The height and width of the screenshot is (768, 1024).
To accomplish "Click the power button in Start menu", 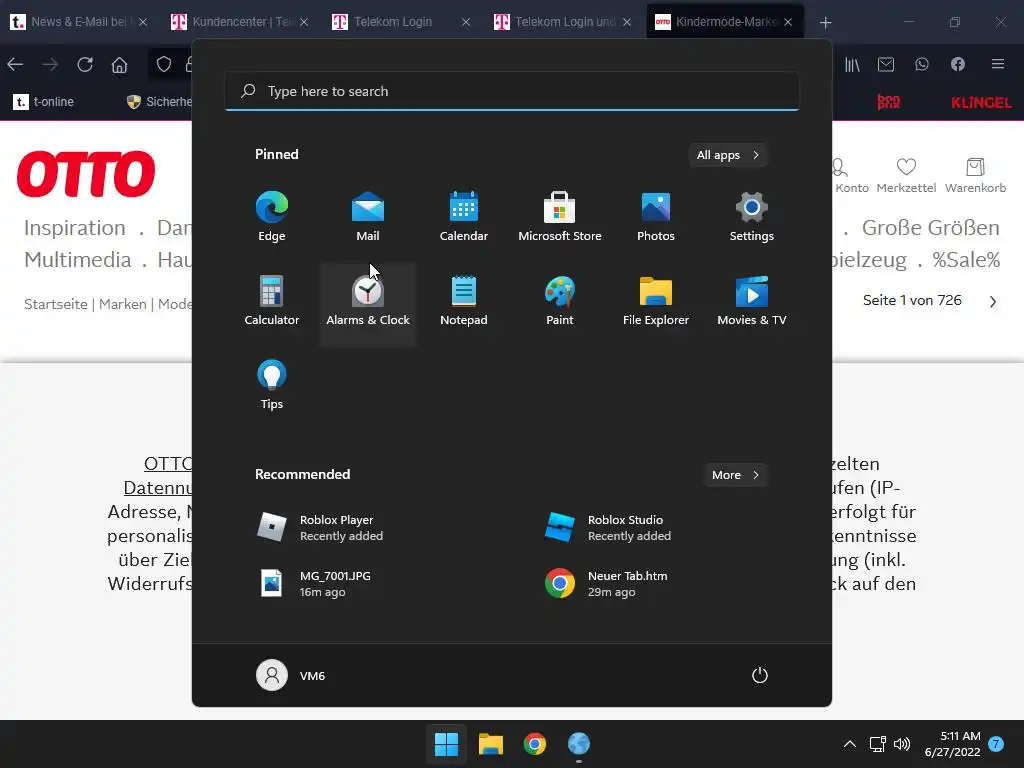I will pyautogui.click(x=760, y=675).
